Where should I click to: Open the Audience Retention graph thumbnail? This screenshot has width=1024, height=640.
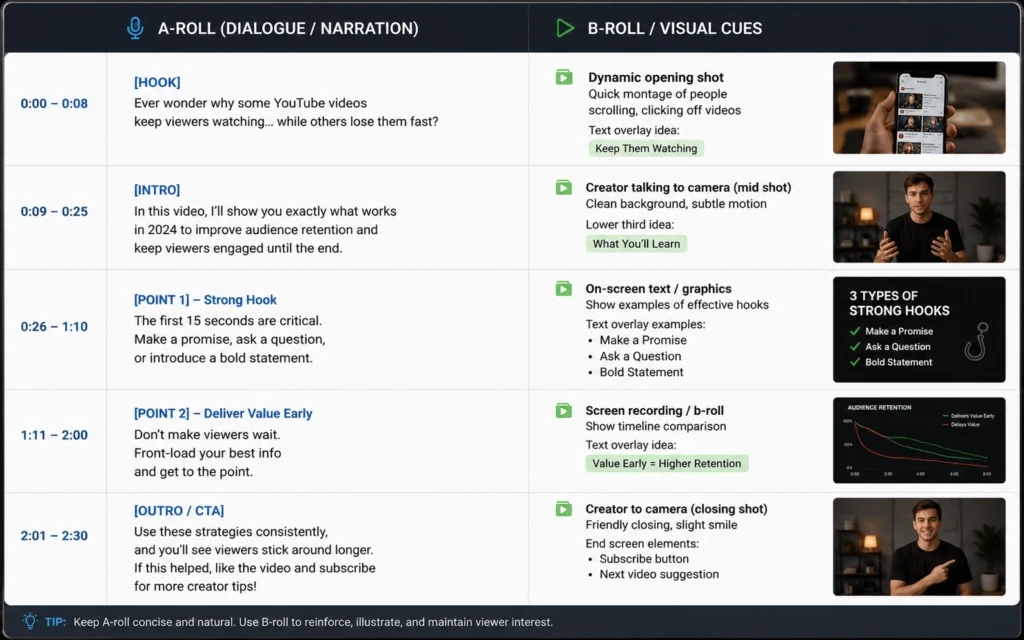pyautogui.click(x=919, y=440)
